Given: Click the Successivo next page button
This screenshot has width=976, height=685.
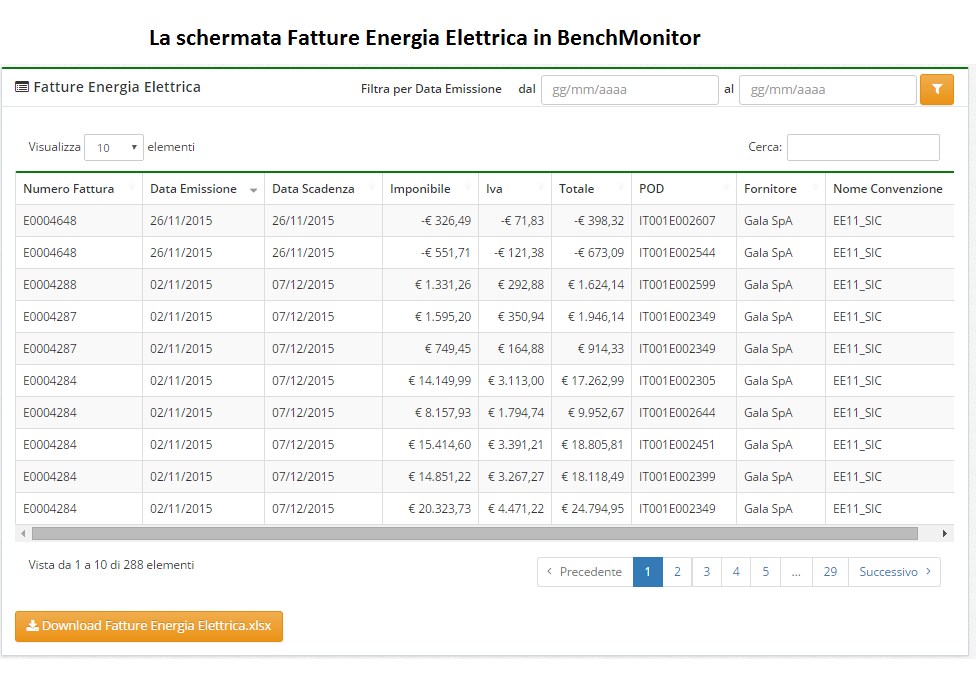Looking at the screenshot, I should 894,572.
